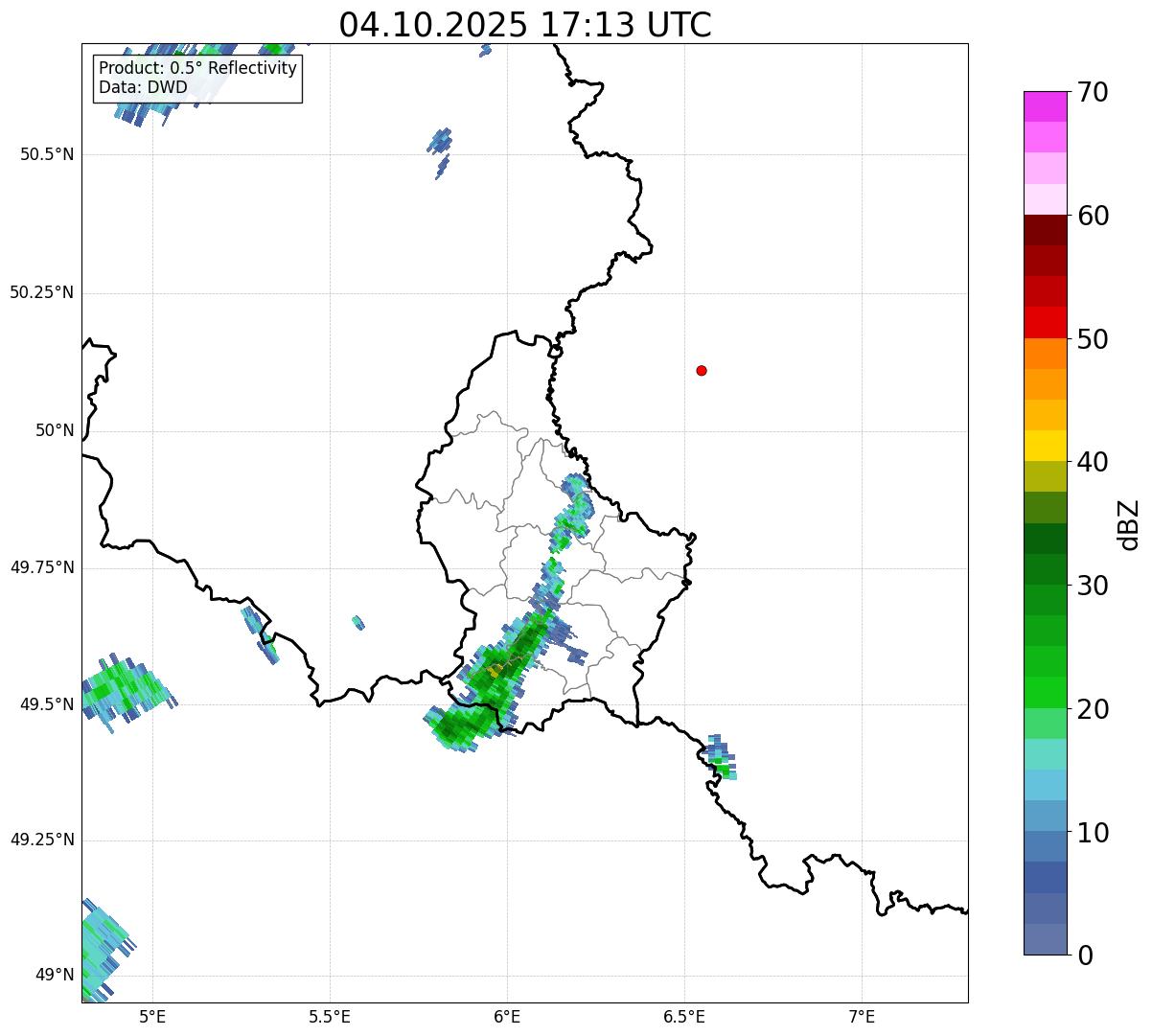Click the title '04.10.2025 17:13 UTC'
This screenshot has height=1036, width=1152.
(525, 25)
